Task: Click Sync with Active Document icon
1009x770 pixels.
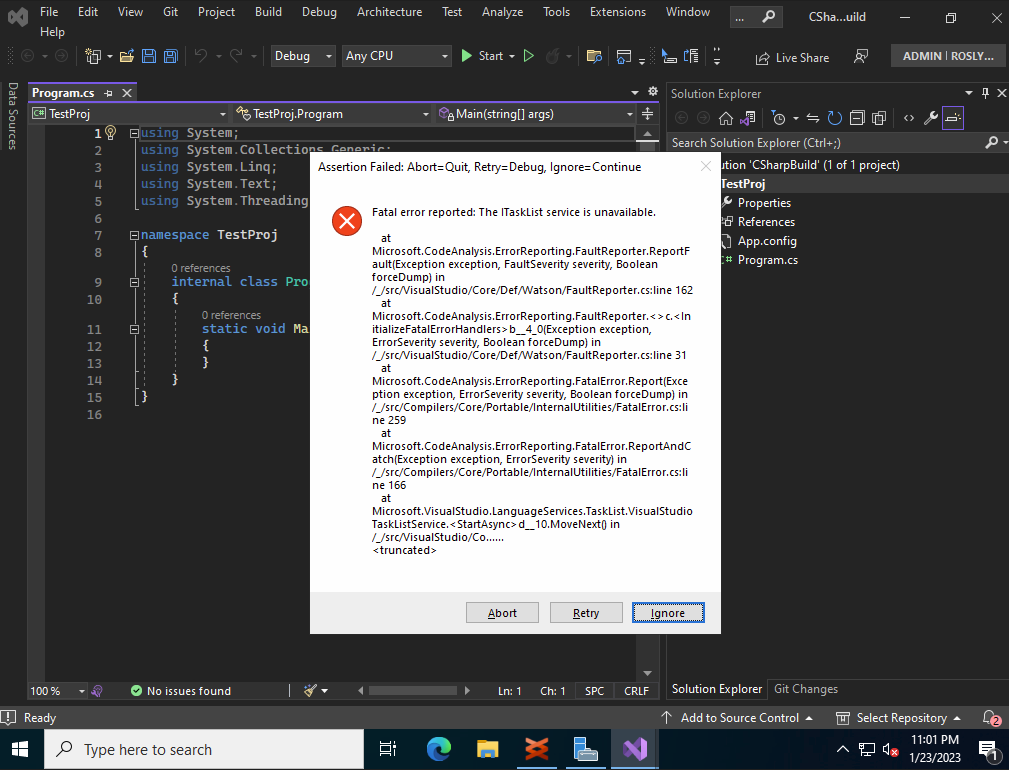Action: [813, 118]
